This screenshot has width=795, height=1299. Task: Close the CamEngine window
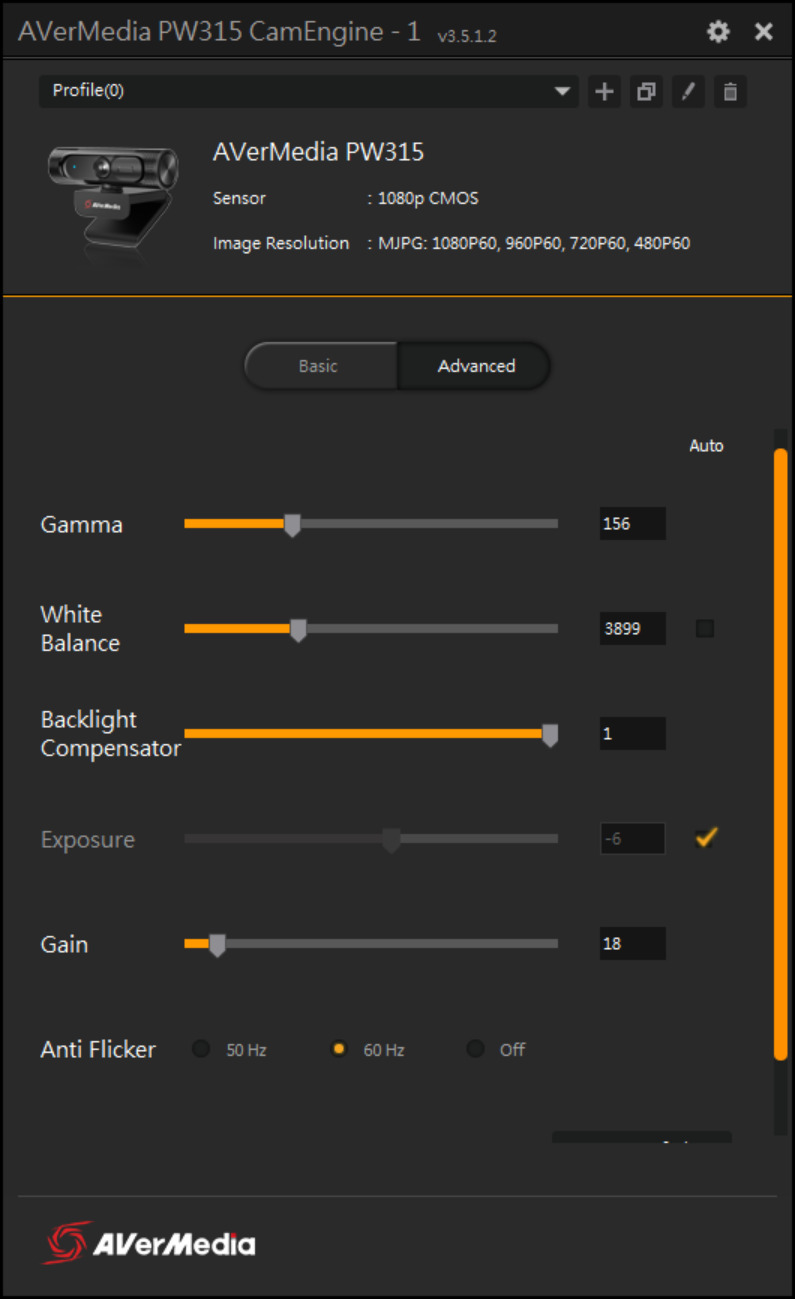pyautogui.click(x=764, y=32)
